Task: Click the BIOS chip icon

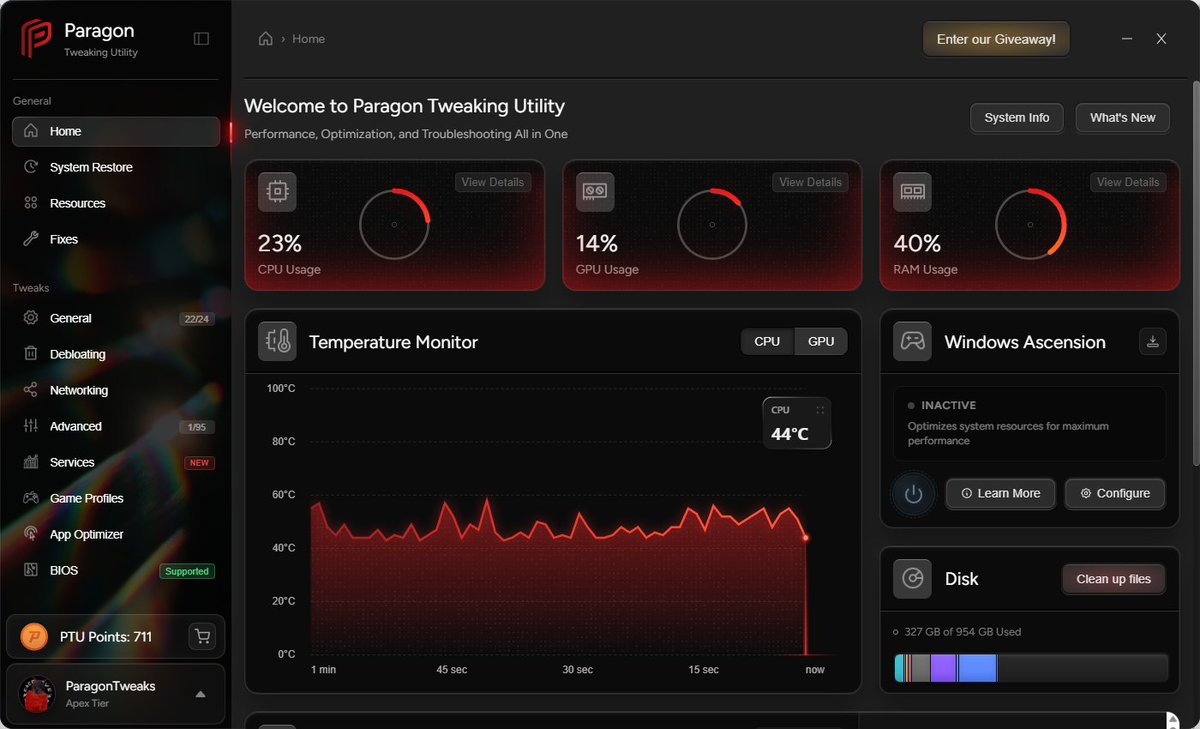Action: (x=30, y=570)
